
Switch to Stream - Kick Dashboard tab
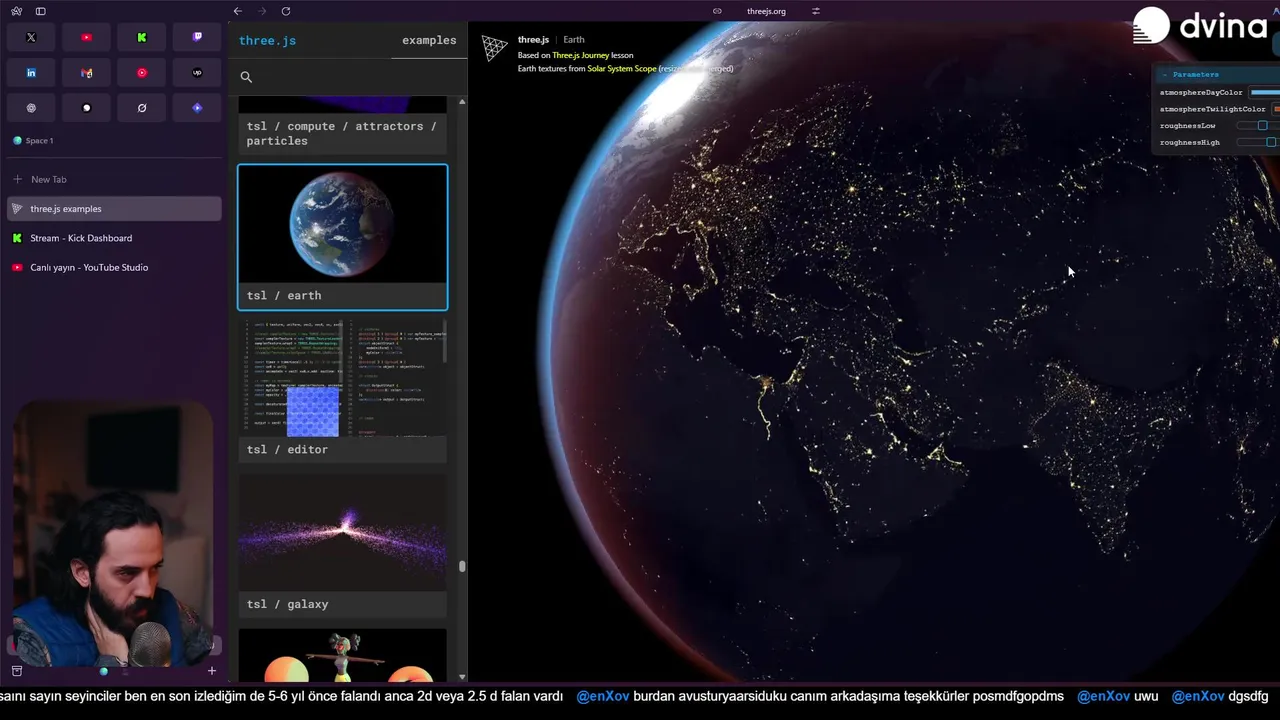coord(114,238)
